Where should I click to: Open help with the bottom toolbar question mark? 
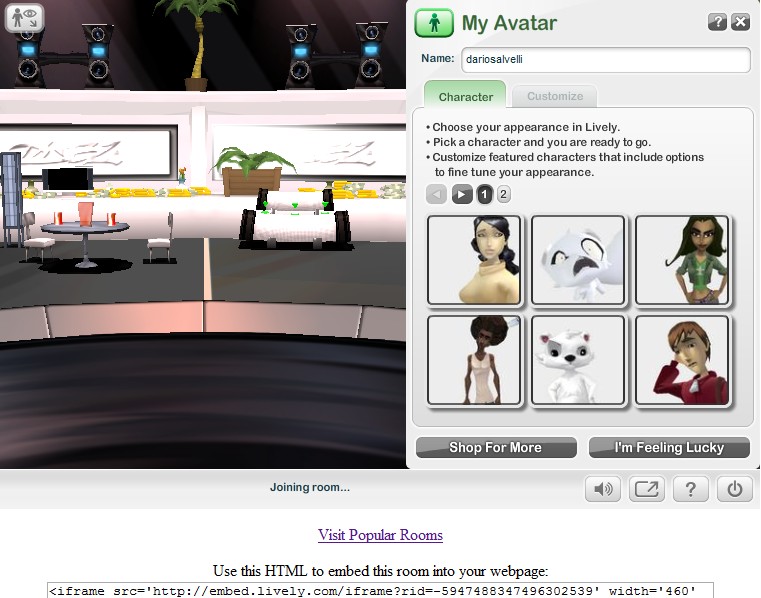coord(691,489)
